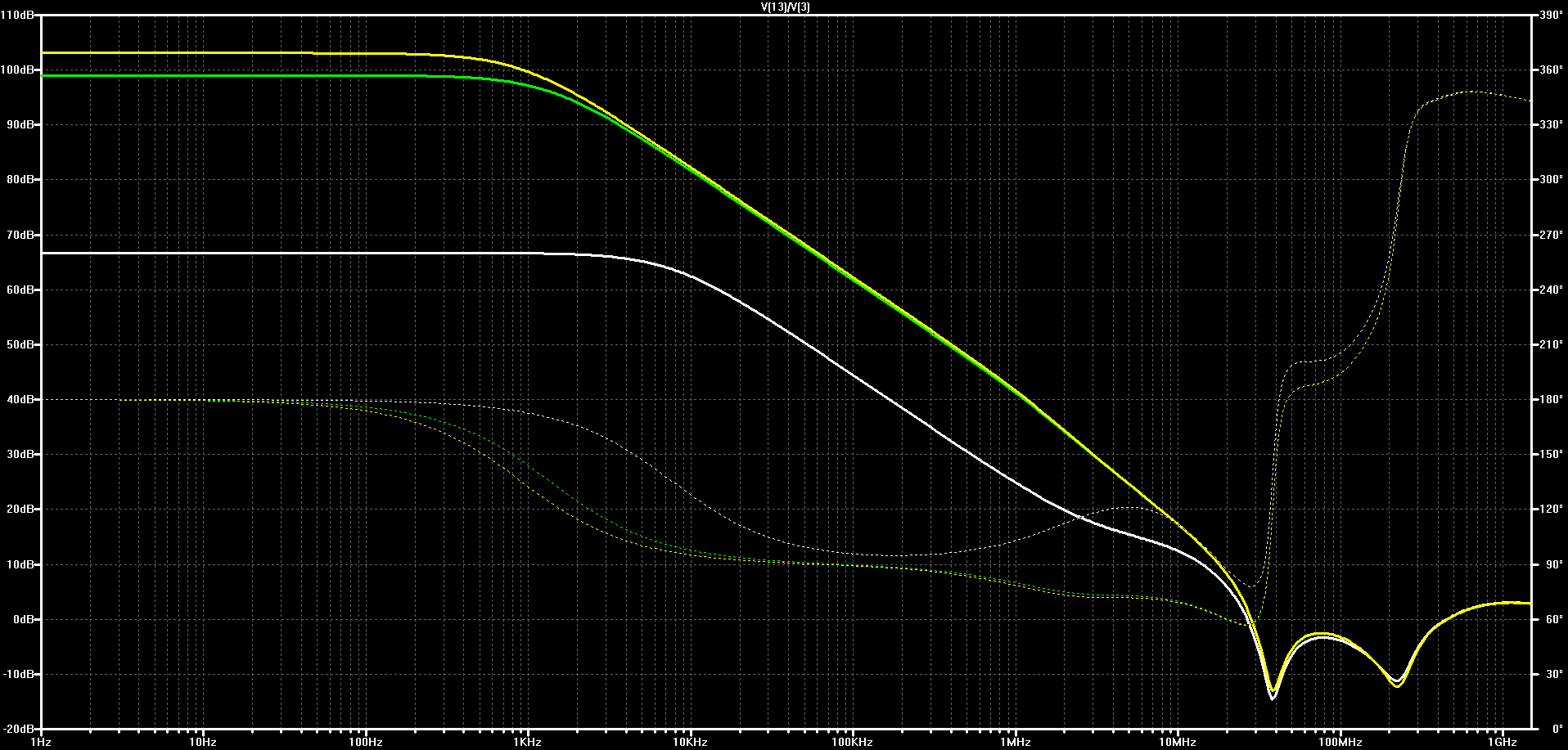Screen dimensions: 1568x750
Task: Select the 60° phase axis label
Action: (x=1553, y=619)
